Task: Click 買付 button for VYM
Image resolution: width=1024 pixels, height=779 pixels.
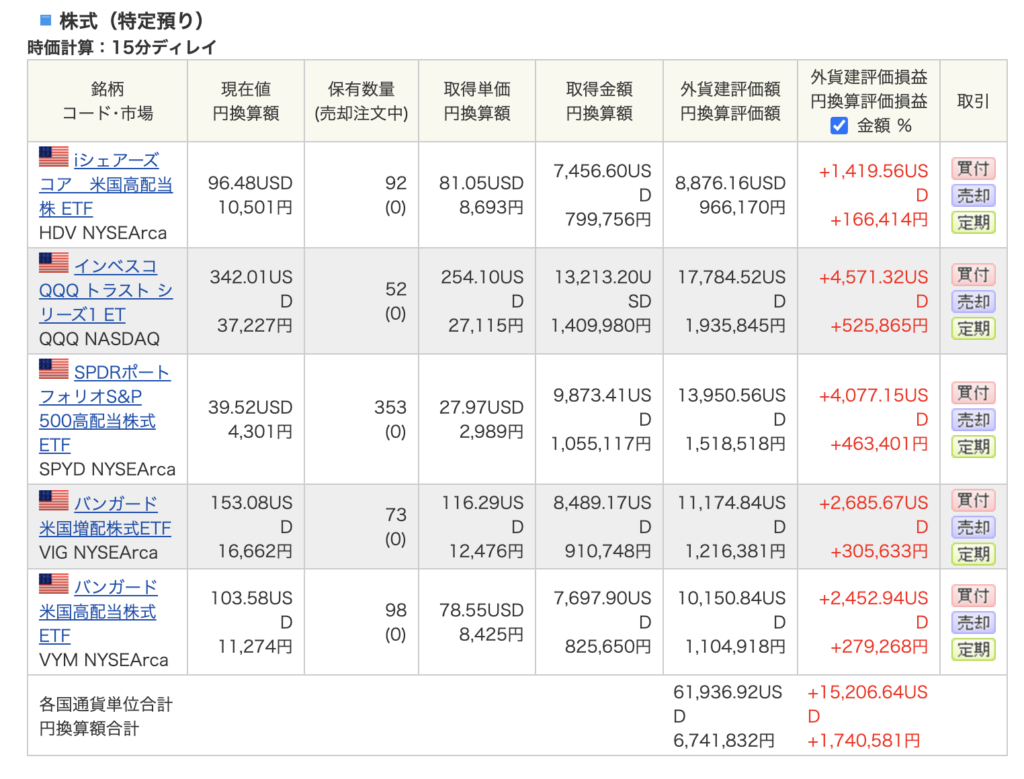Action: [973, 596]
